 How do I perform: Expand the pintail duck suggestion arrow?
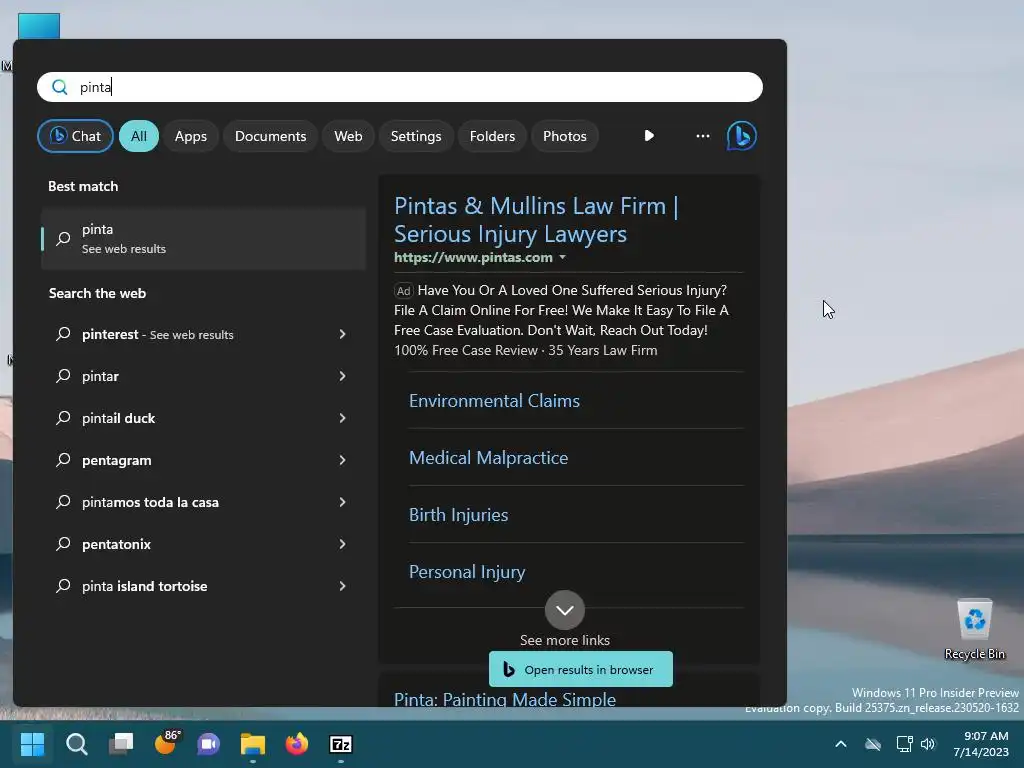[x=342, y=418]
